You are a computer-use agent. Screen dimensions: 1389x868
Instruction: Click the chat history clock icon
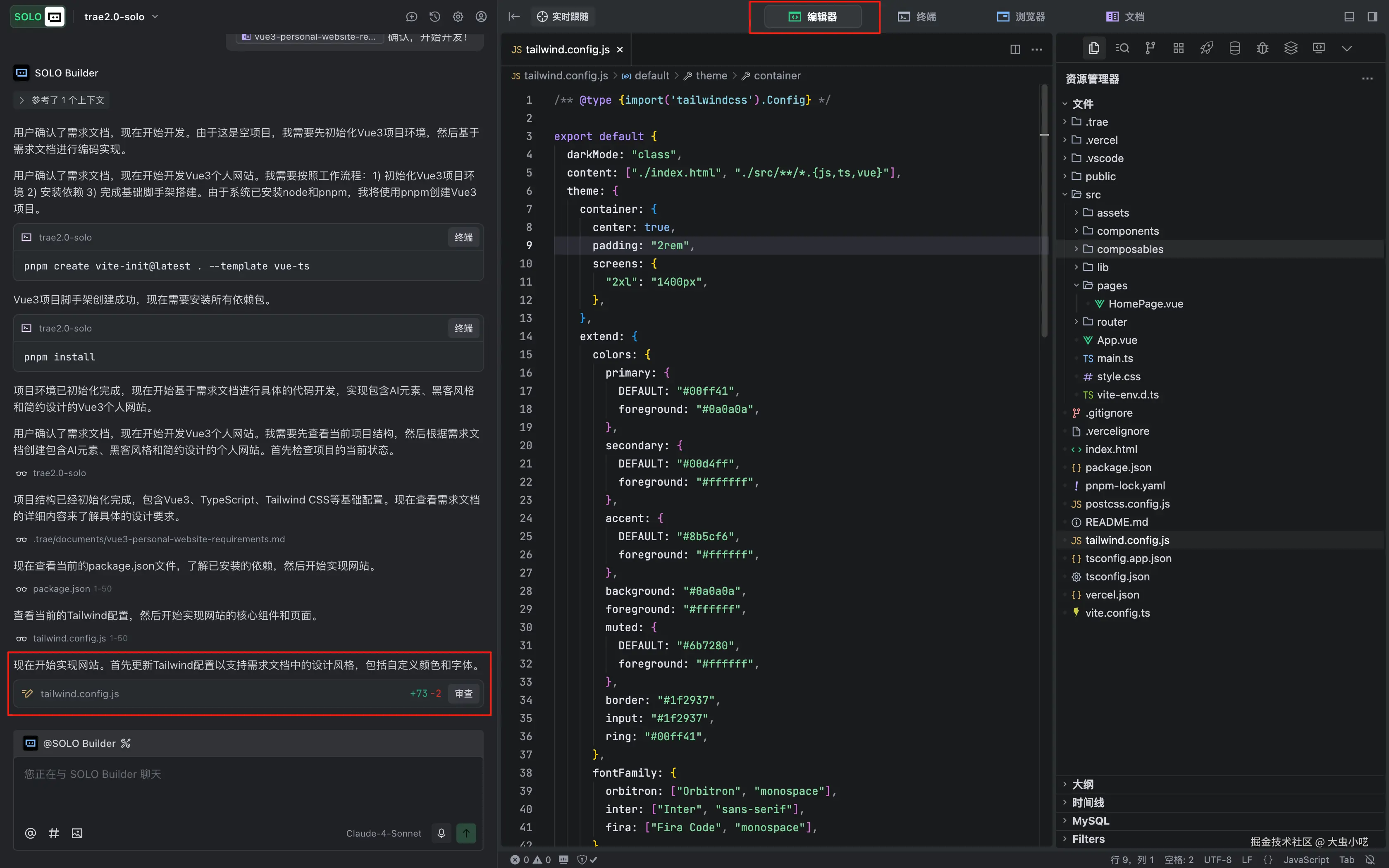point(434,17)
